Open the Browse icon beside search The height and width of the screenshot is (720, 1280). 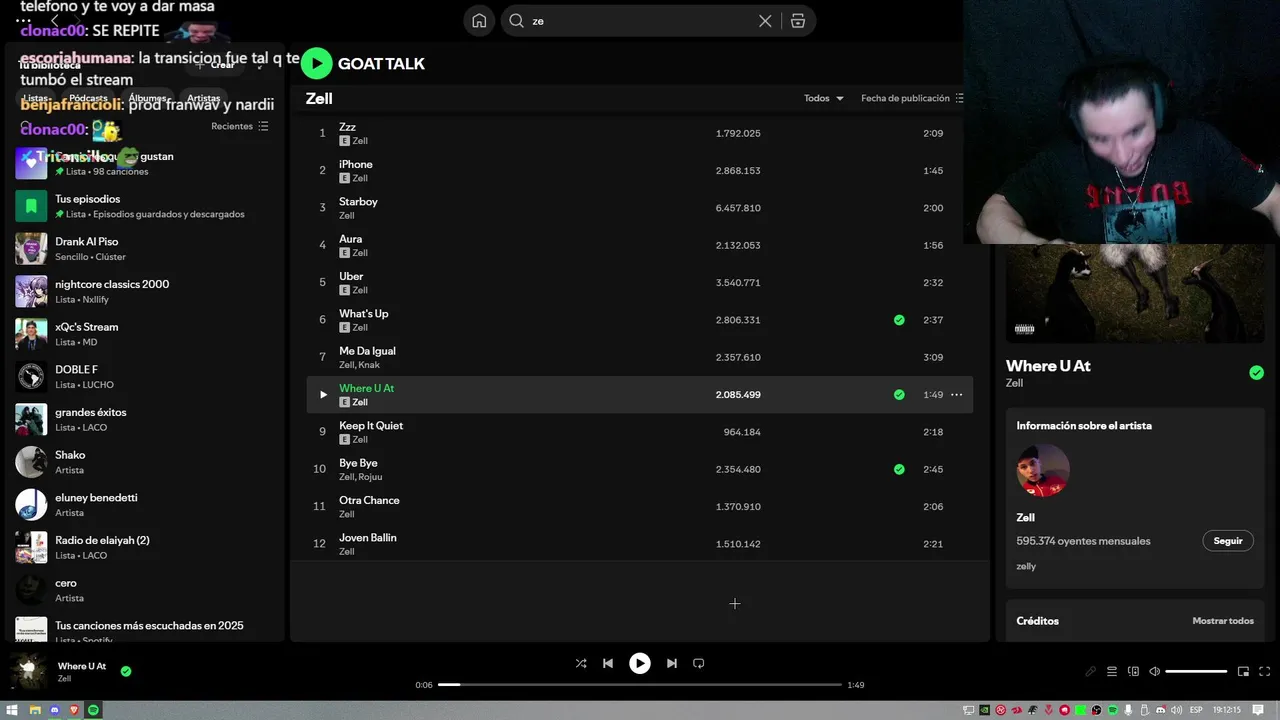pos(798,21)
